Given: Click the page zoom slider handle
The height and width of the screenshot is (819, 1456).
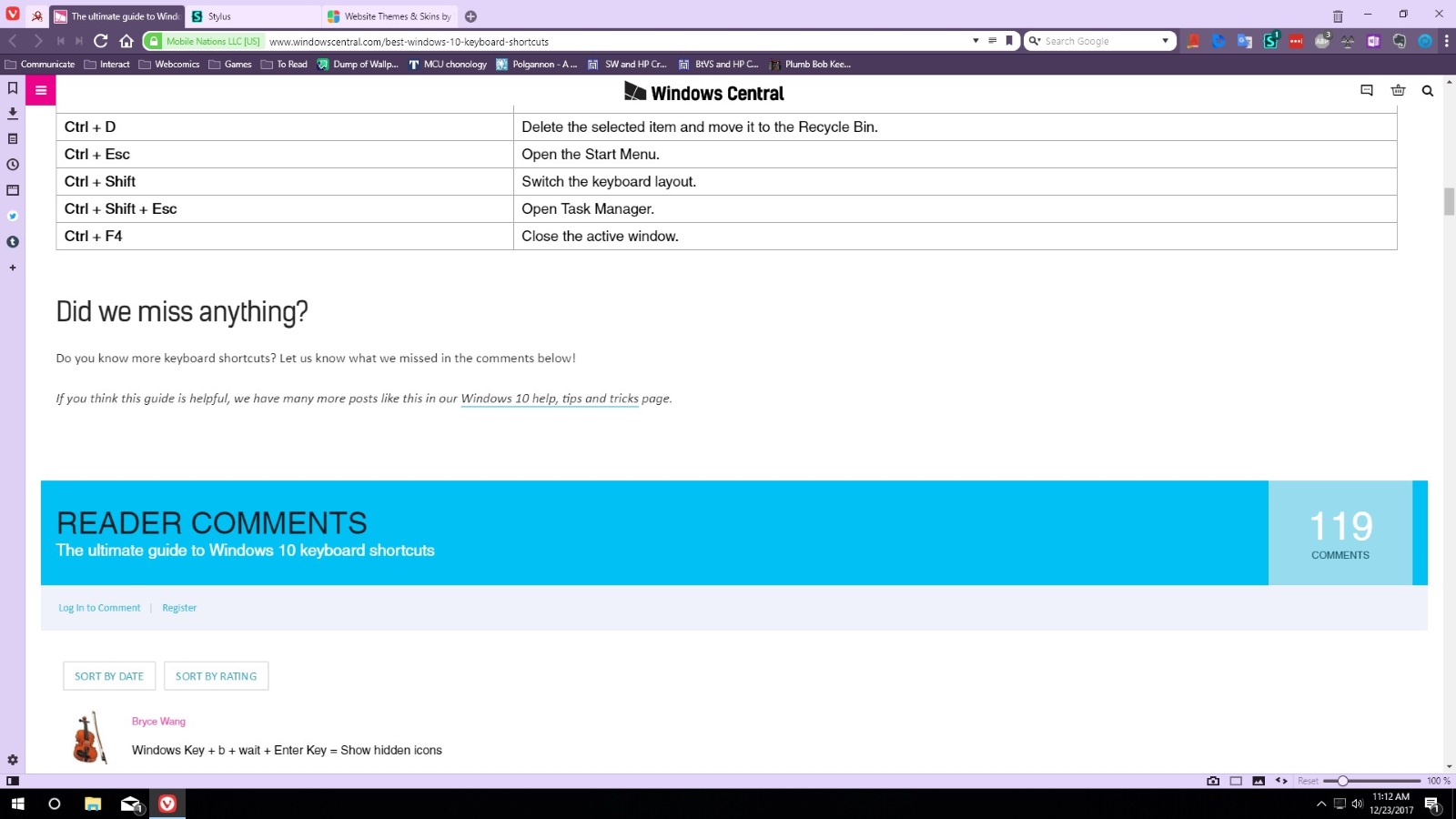Looking at the screenshot, I should (1342, 781).
